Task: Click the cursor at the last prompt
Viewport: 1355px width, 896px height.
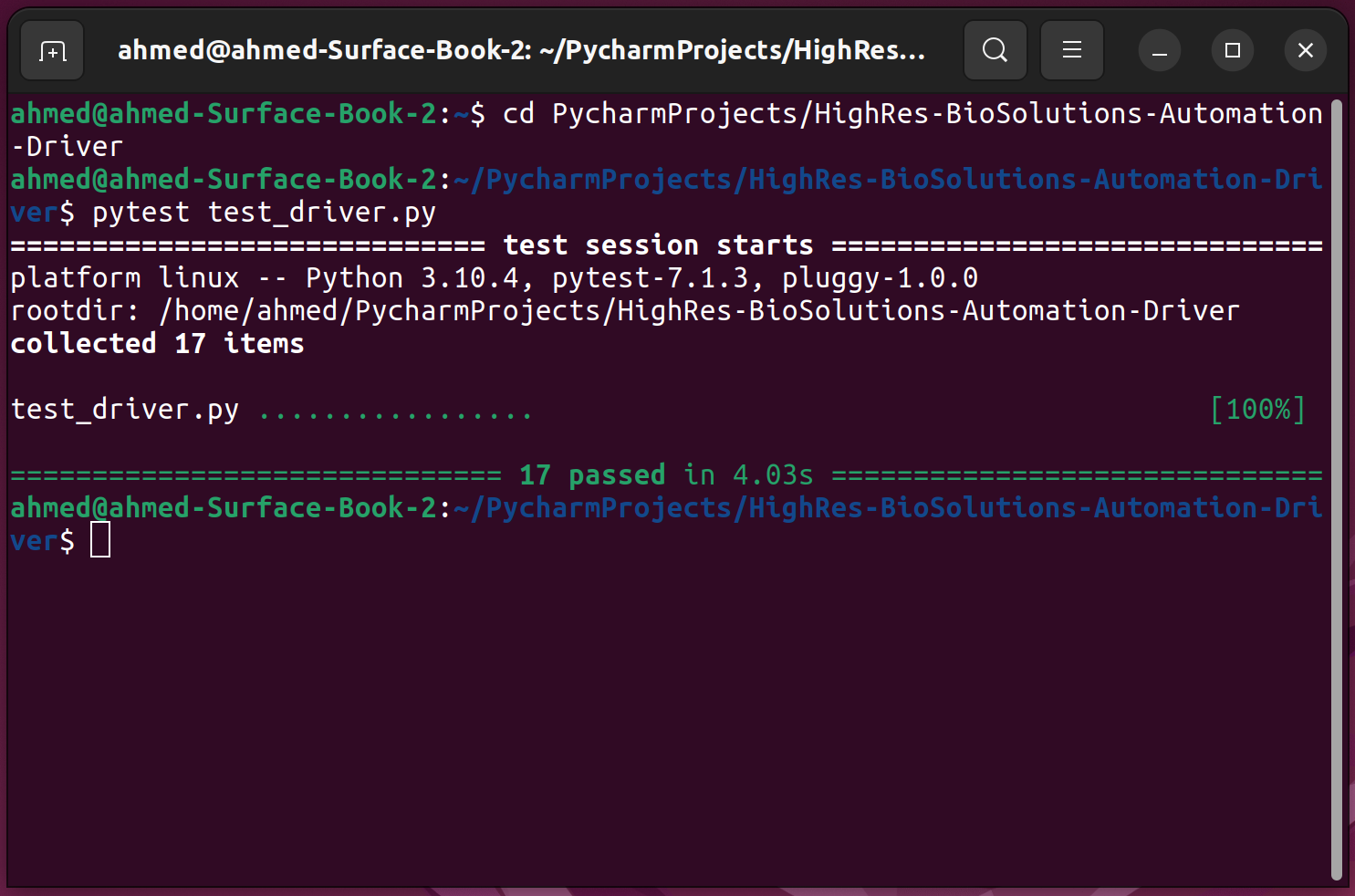Action: (x=100, y=539)
